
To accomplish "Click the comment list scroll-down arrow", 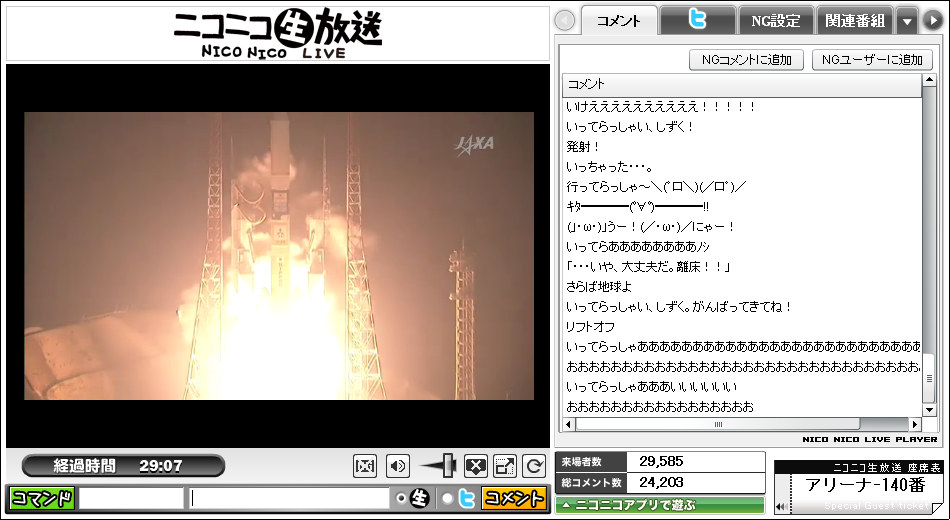I will (929, 410).
